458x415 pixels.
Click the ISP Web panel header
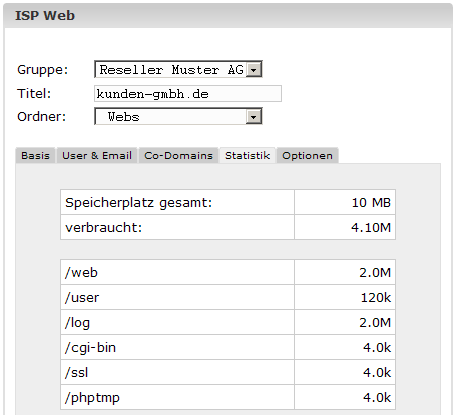[228, 16]
